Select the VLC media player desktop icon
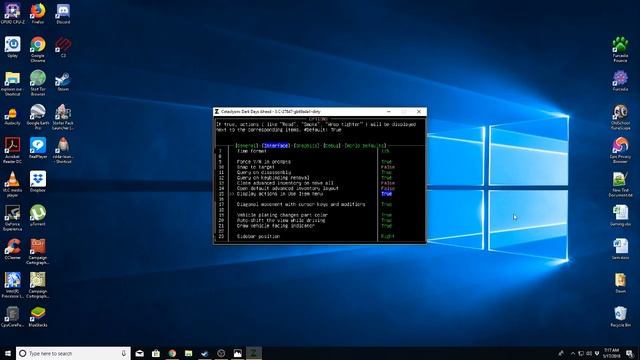 pos(12,184)
